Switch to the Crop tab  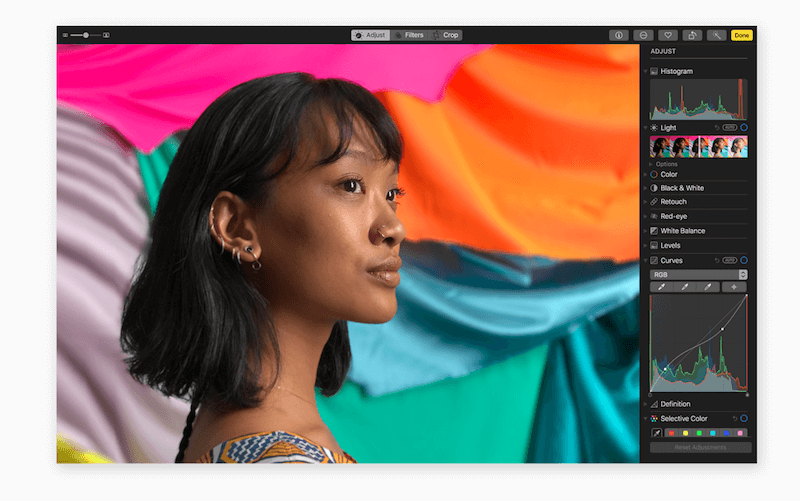pyautogui.click(x=446, y=35)
